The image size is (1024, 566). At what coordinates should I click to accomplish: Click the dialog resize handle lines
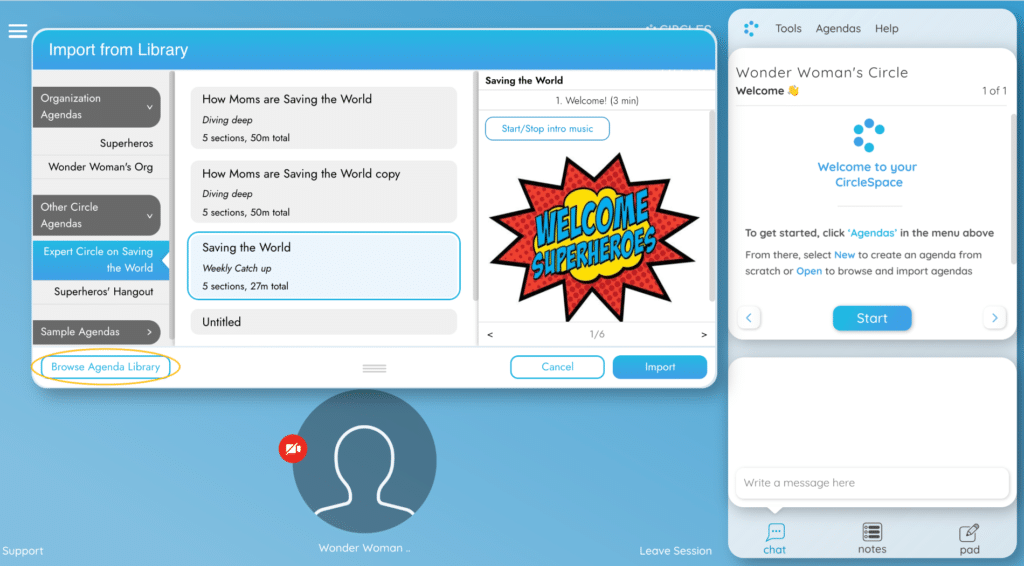374,369
